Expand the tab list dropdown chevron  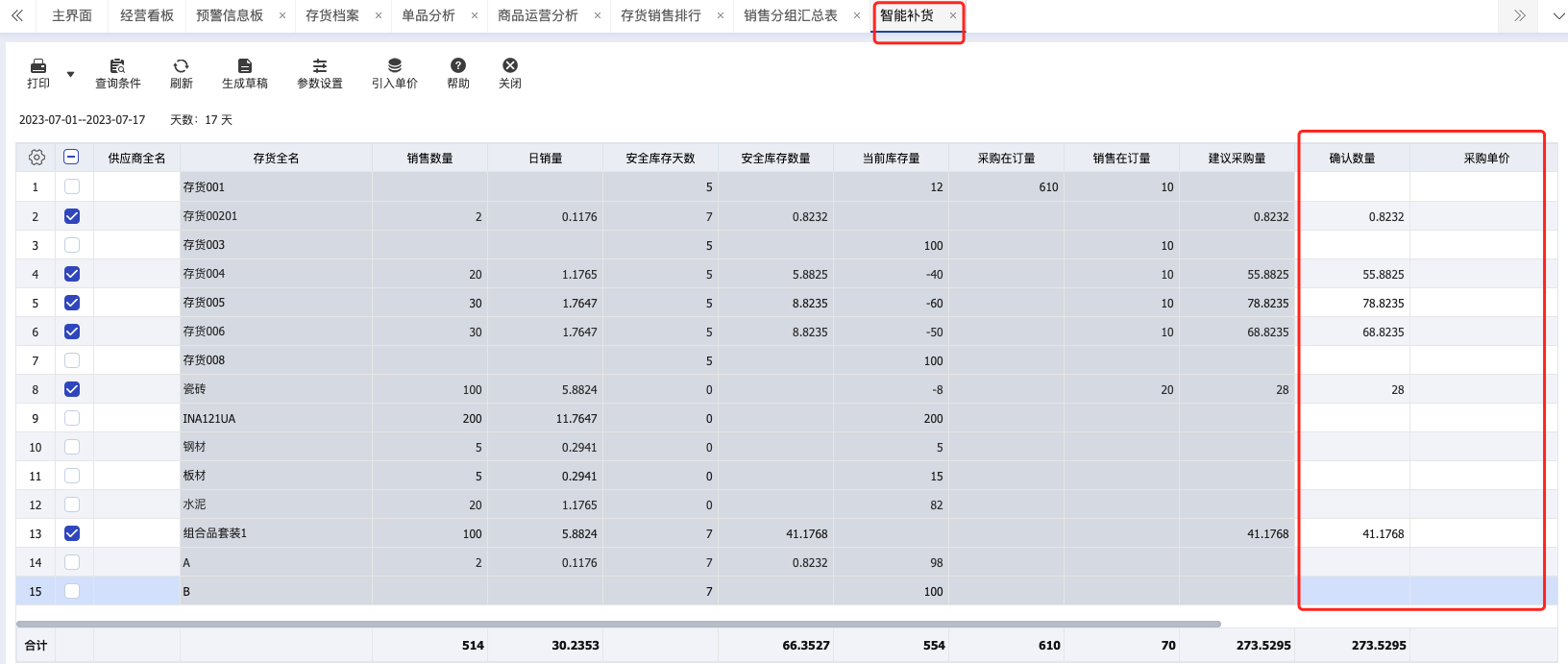click(x=1558, y=15)
